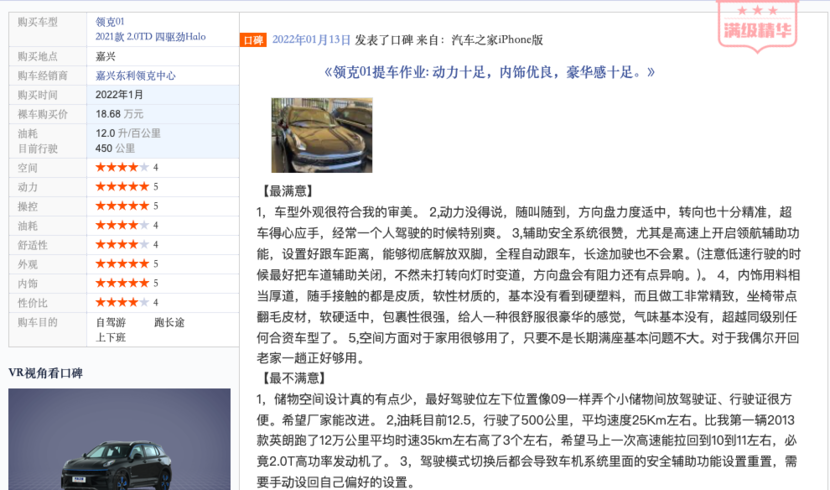Screen dimensions: 830x490
Task: Open the black car photo thumbnail
Action: (x=322, y=135)
